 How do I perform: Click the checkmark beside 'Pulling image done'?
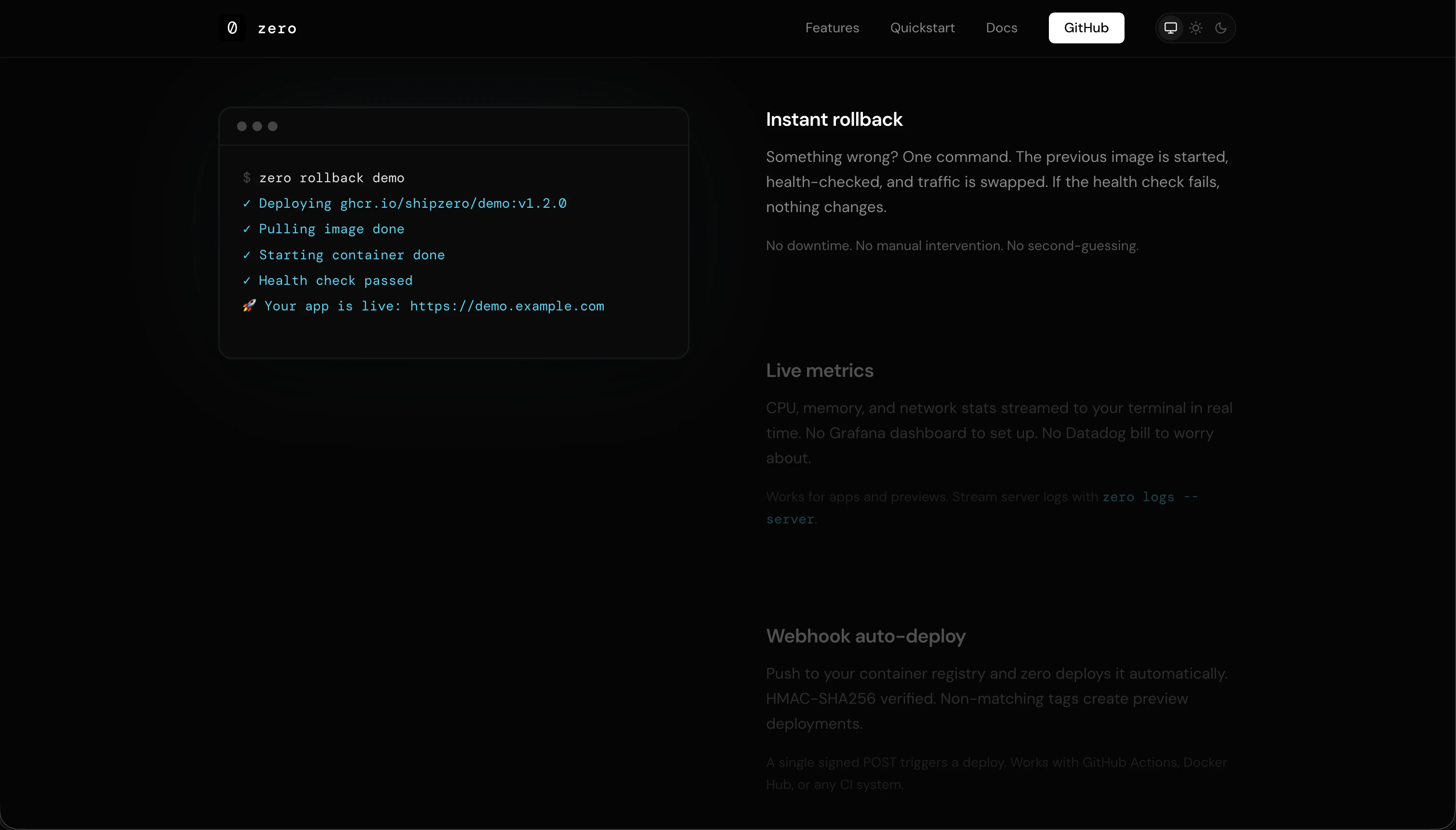pos(247,228)
